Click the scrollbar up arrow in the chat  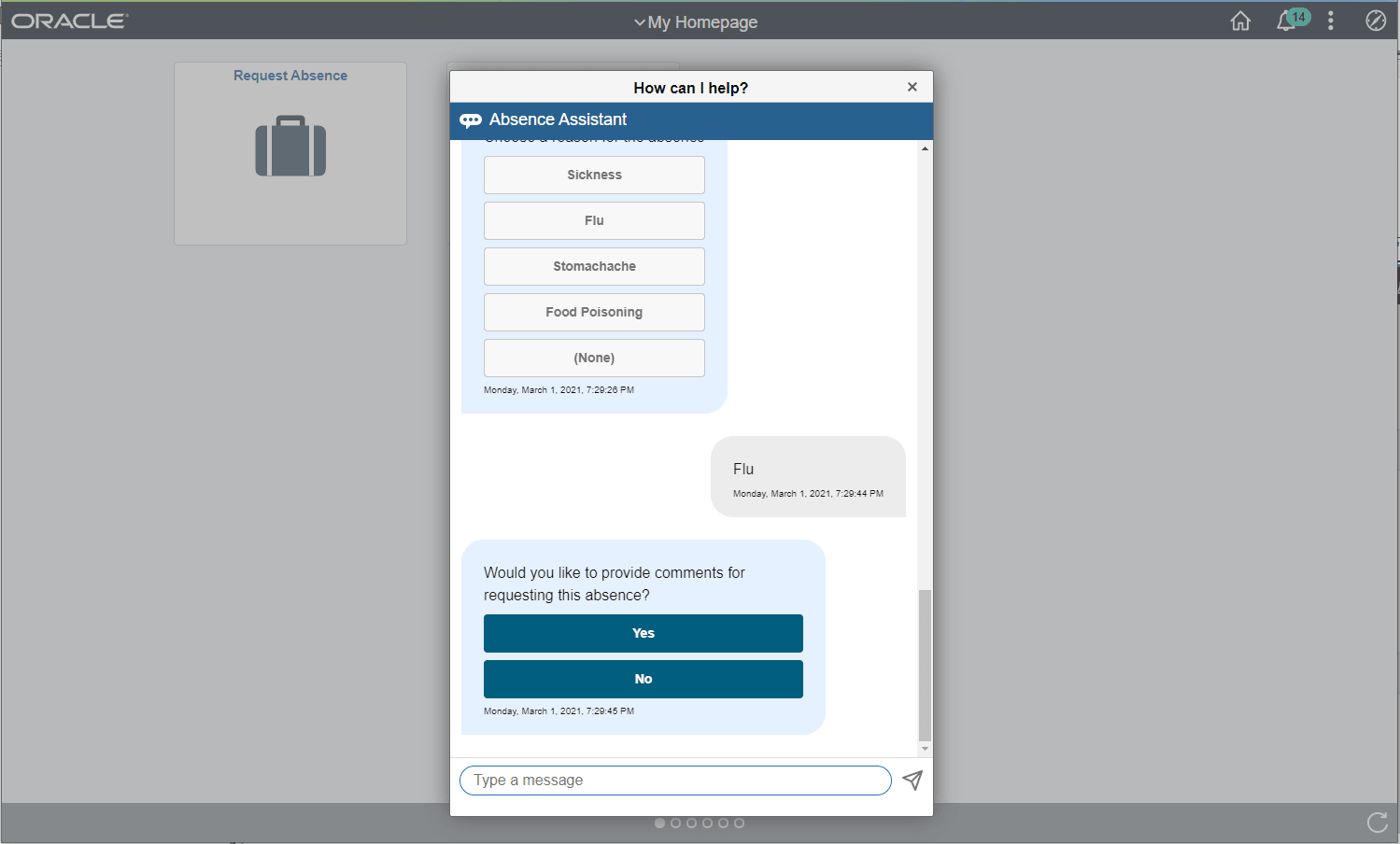925,147
